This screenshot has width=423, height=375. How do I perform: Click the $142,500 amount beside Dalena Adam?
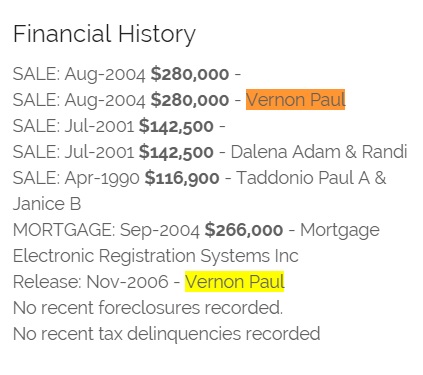[176, 152]
